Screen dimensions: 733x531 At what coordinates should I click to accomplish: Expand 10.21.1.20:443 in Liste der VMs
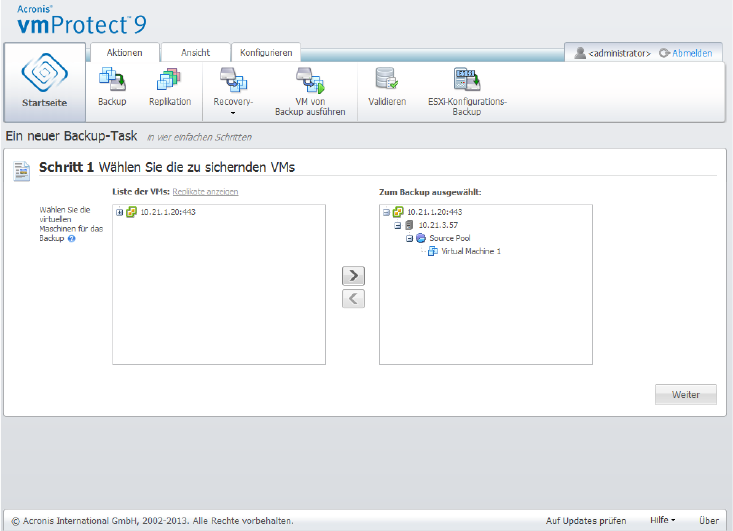(x=120, y=212)
